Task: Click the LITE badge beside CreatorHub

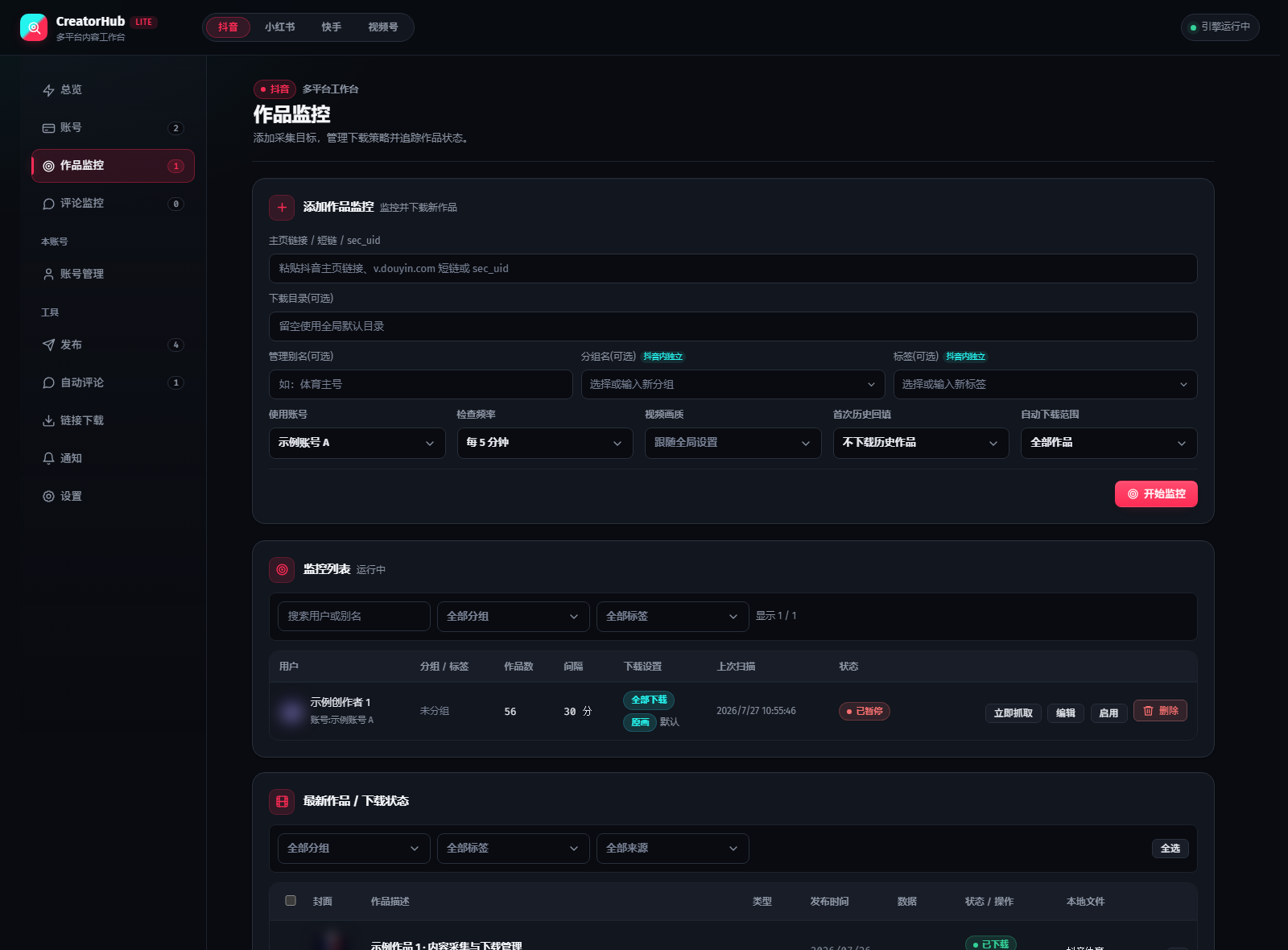Action: [144, 23]
